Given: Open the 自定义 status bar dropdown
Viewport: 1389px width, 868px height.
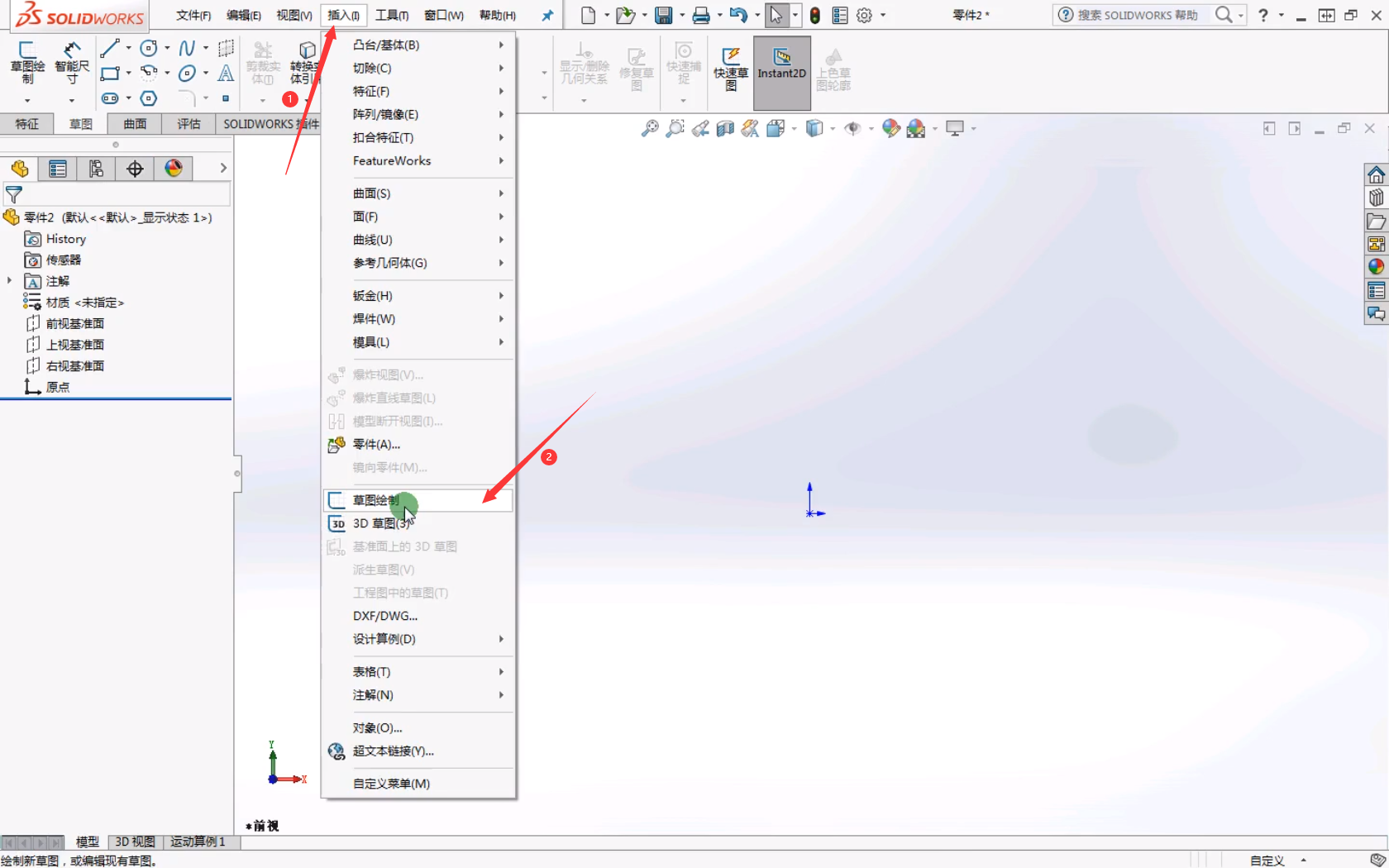Looking at the screenshot, I should 1304,861.
